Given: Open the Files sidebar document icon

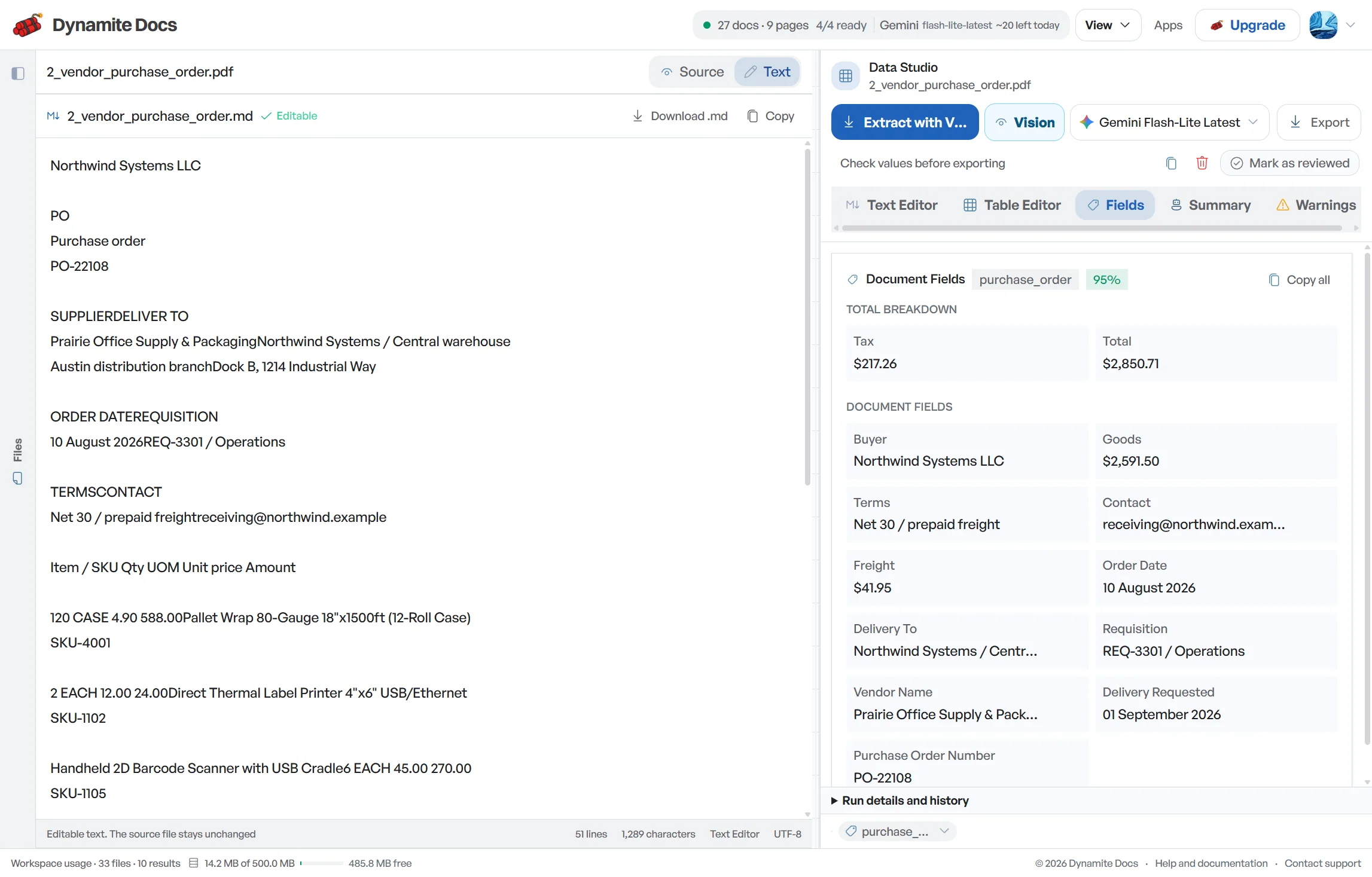Looking at the screenshot, I should pyautogui.click(x=18, y=478).
